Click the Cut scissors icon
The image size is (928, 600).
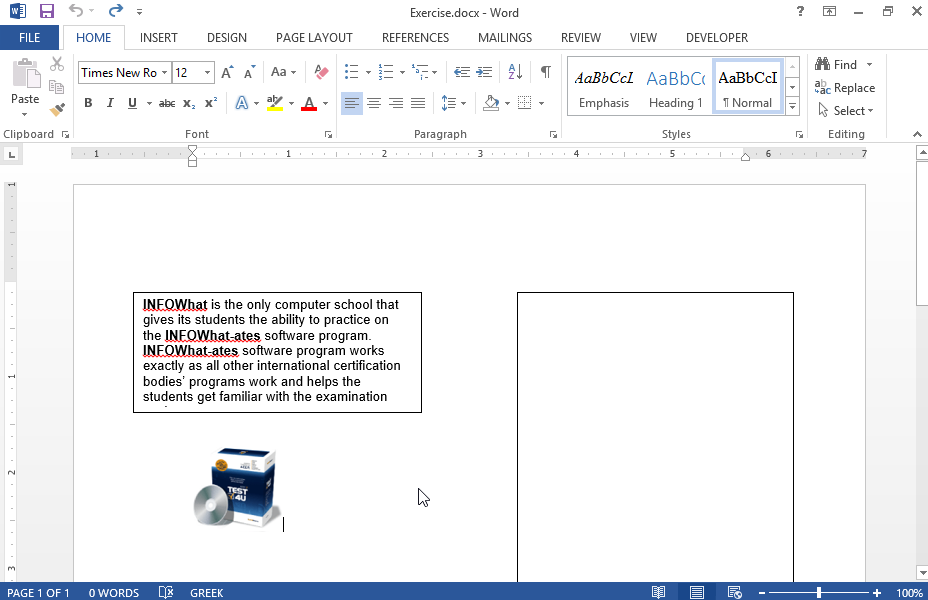(57, 64)
